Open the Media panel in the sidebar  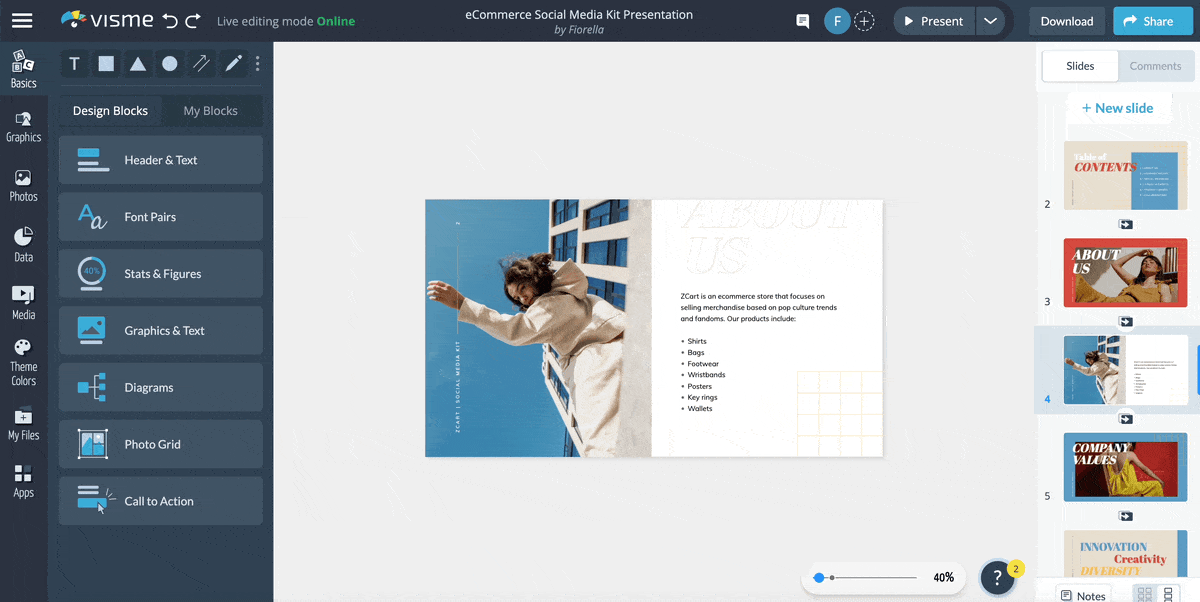23,299
